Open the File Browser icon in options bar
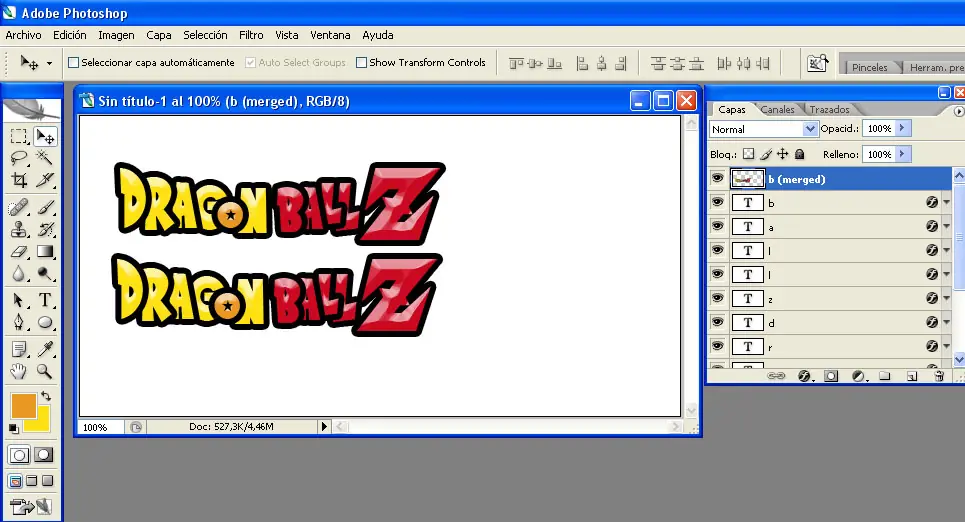Viewport: 965px width, 522px height. [x=817, y=63]
